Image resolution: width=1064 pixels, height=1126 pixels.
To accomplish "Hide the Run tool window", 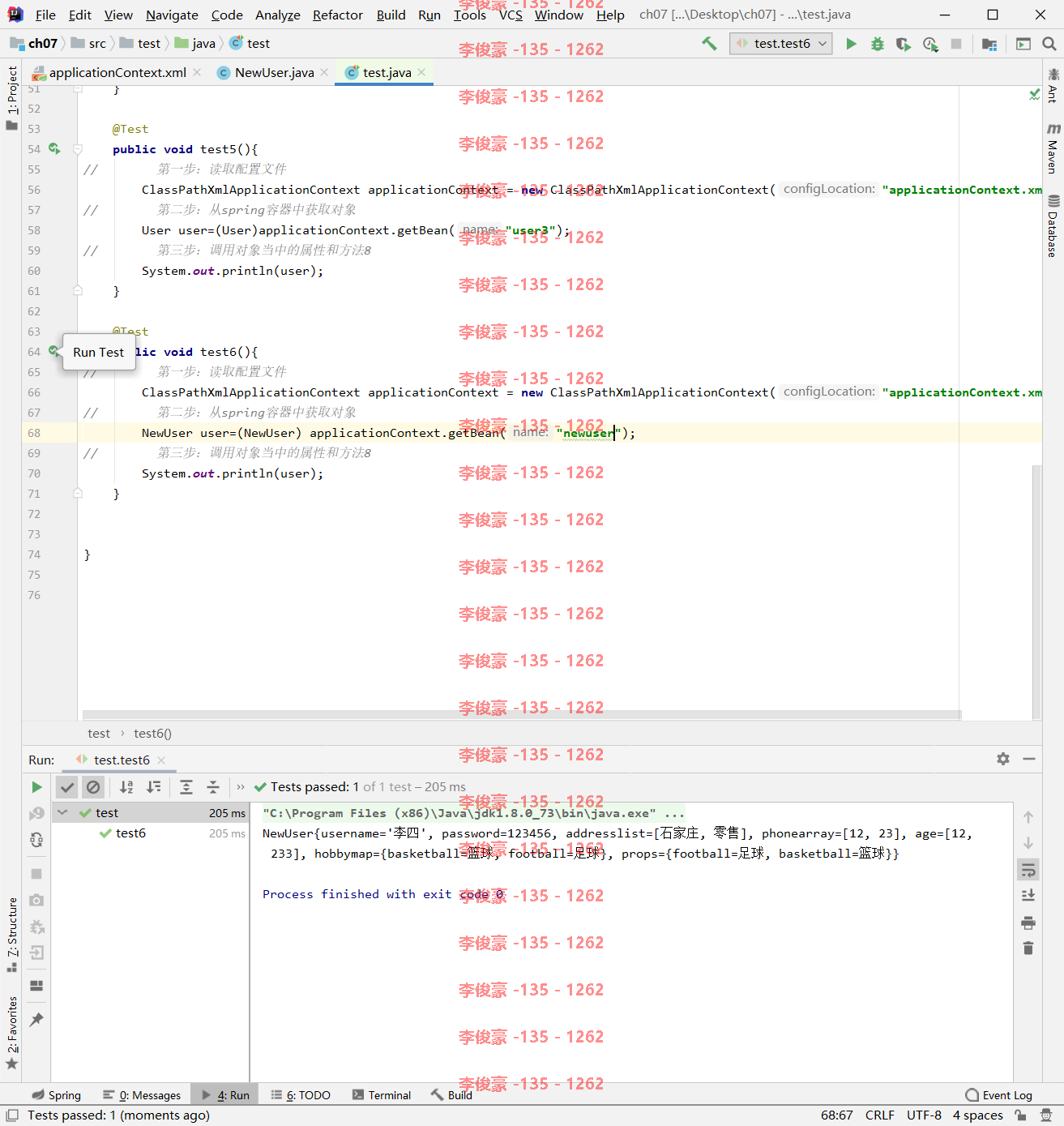I will [1029, 759].
